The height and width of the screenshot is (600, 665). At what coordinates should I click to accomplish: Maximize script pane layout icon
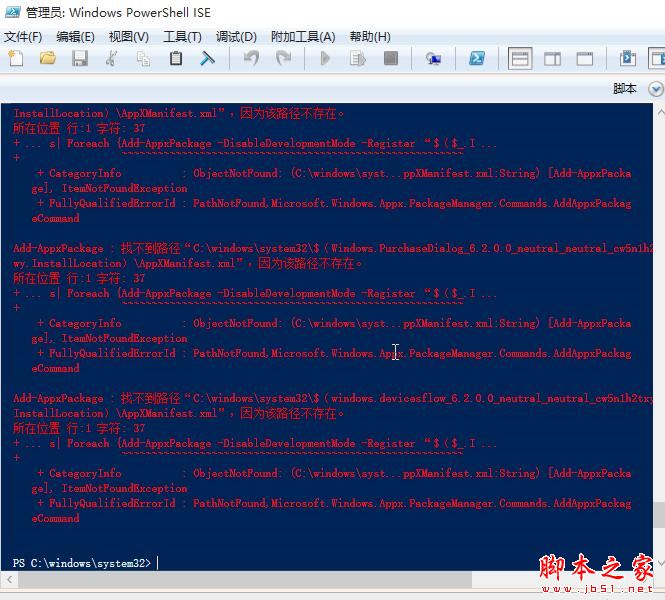(584, 58)
